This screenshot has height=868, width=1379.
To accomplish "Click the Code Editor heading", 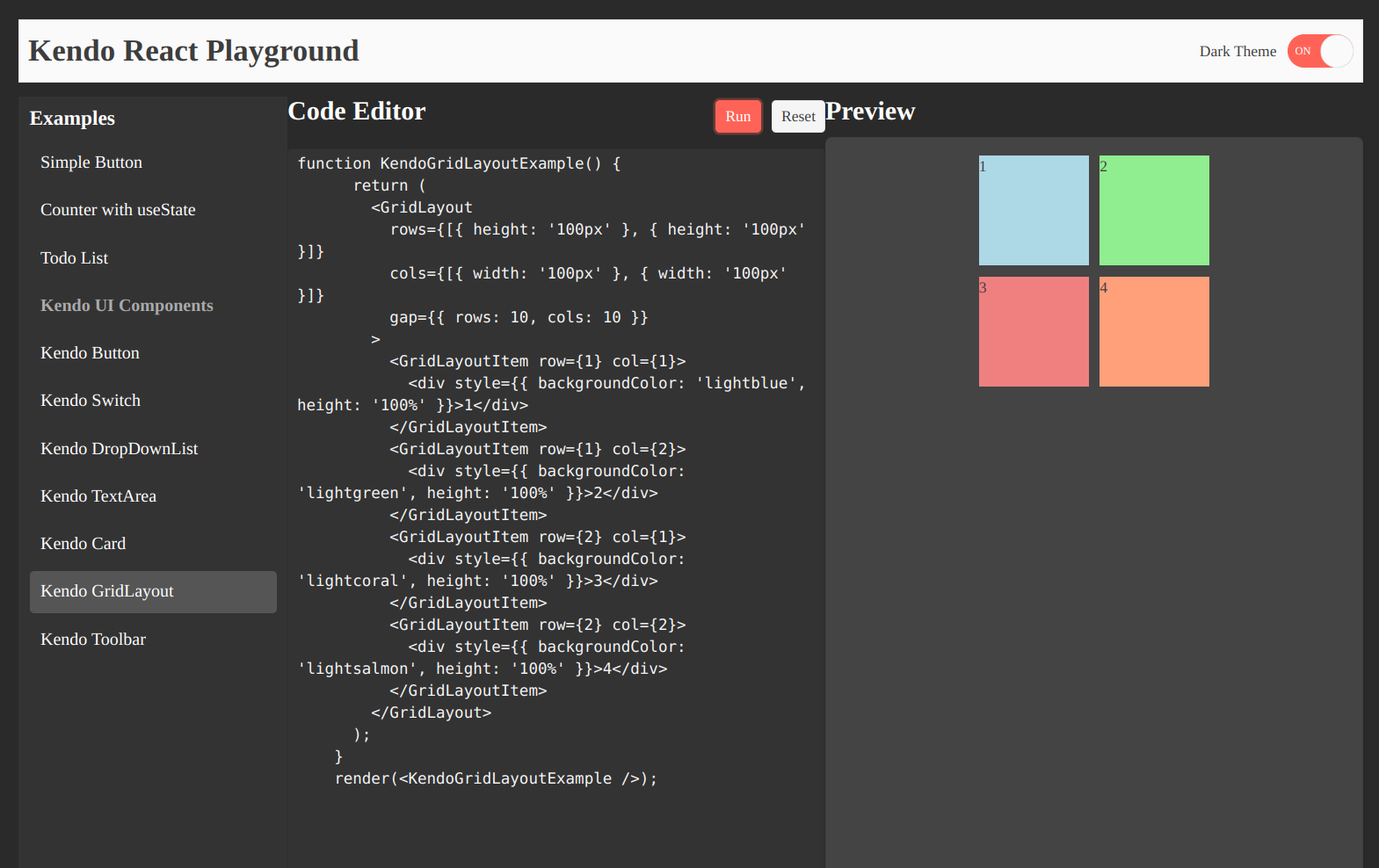I will (x=357, y=112).
